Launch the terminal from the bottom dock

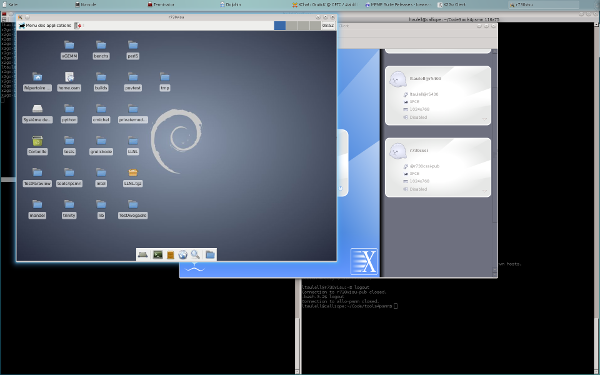pyautogui.click(x=158, y=254)
